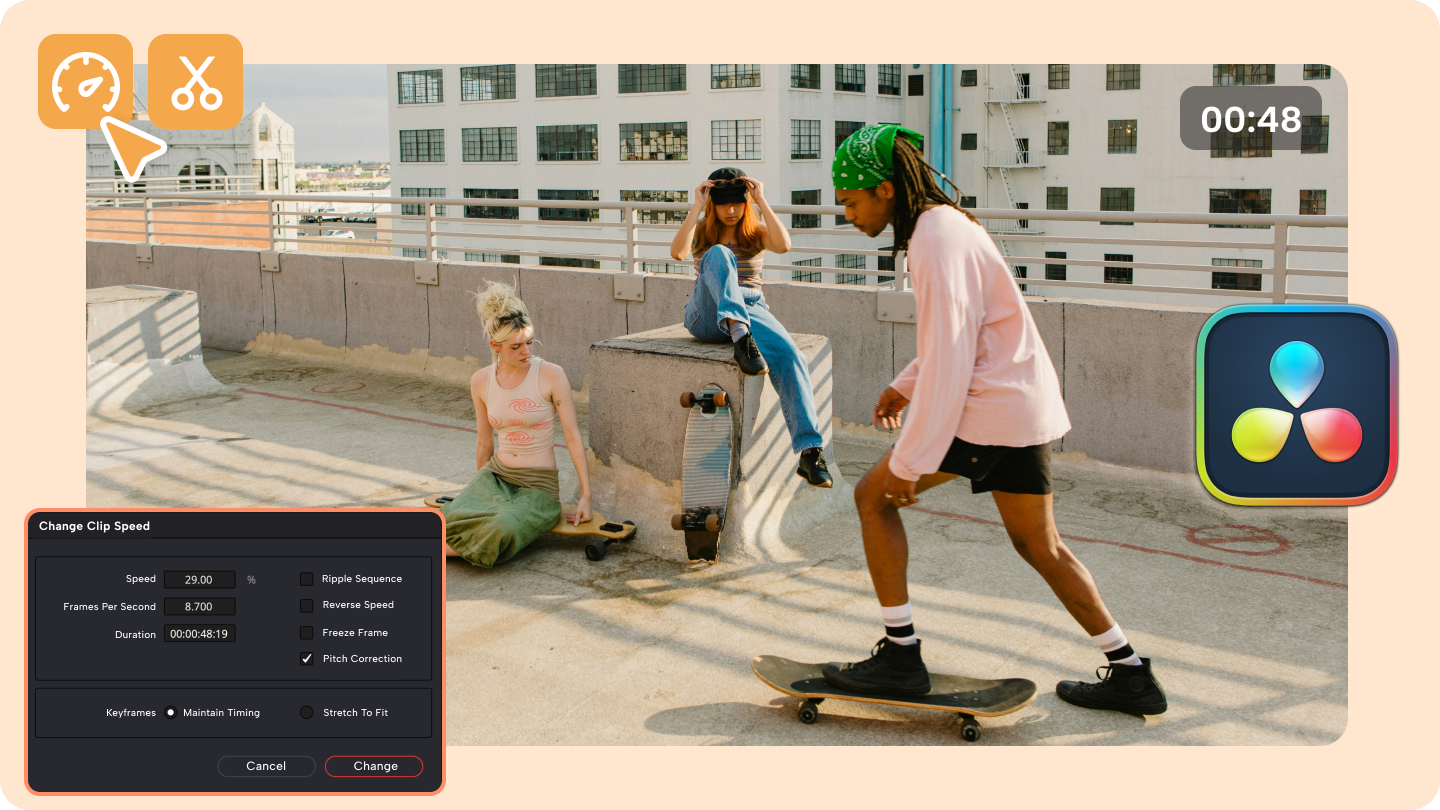
Task: Select the scissors trim tool icon
Action: coord(196,81)
